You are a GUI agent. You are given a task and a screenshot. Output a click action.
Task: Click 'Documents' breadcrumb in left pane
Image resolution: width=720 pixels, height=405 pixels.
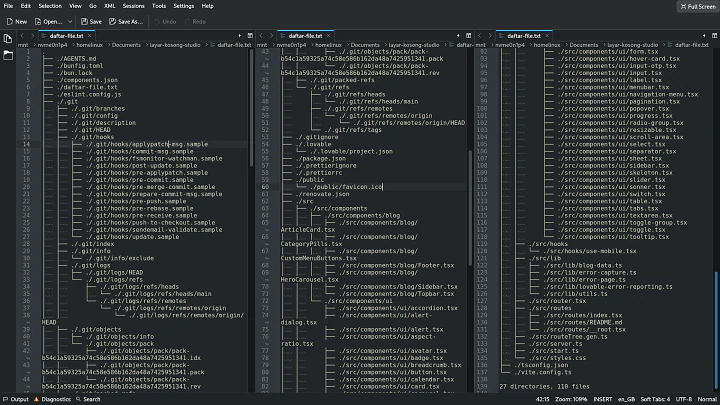(x=126, y=45)
